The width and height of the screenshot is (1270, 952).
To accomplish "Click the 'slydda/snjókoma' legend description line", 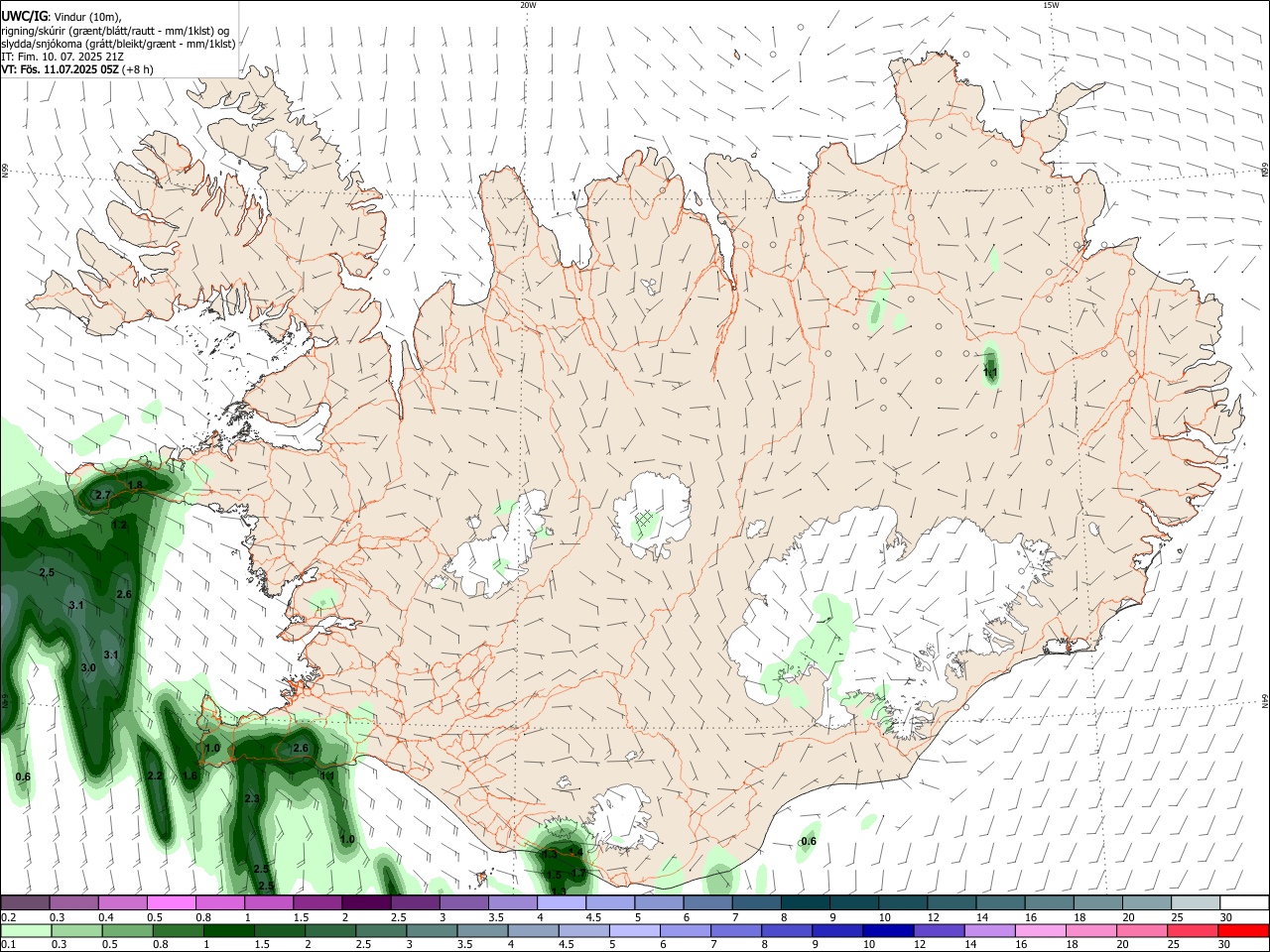I will [118, 44].
